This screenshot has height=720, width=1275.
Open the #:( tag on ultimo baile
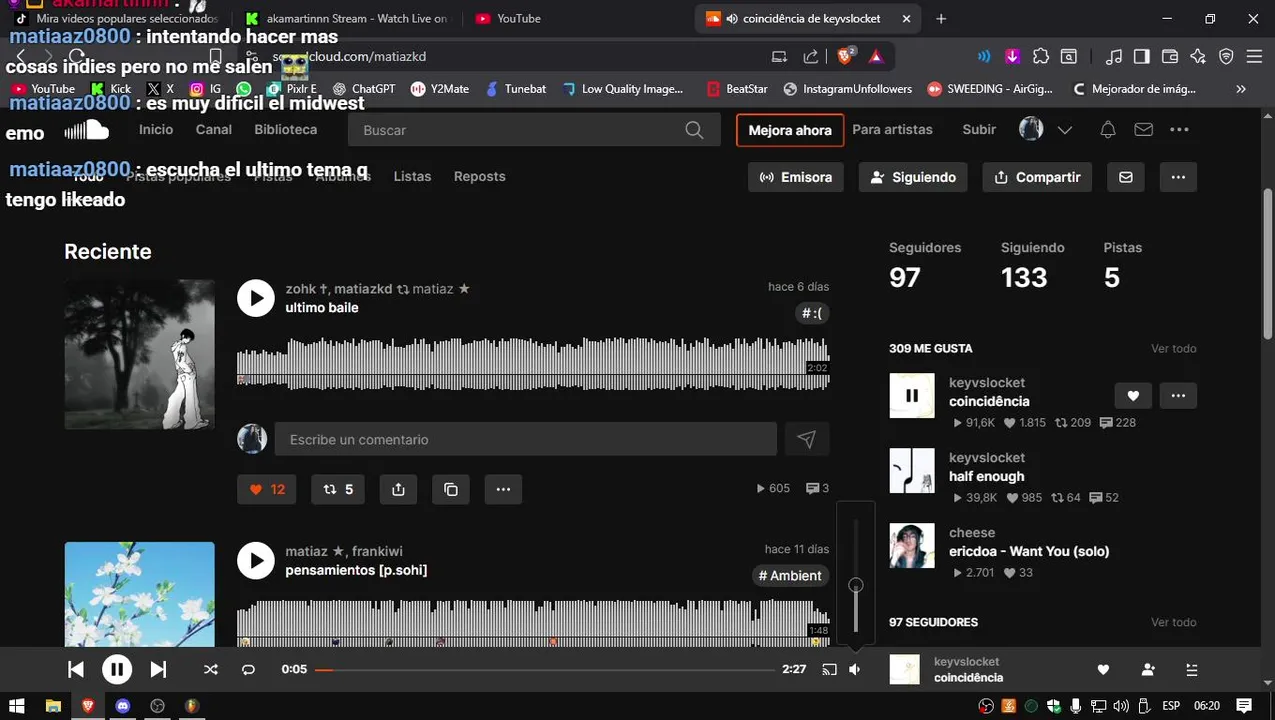pyautogui.click(x=812, y=314)
